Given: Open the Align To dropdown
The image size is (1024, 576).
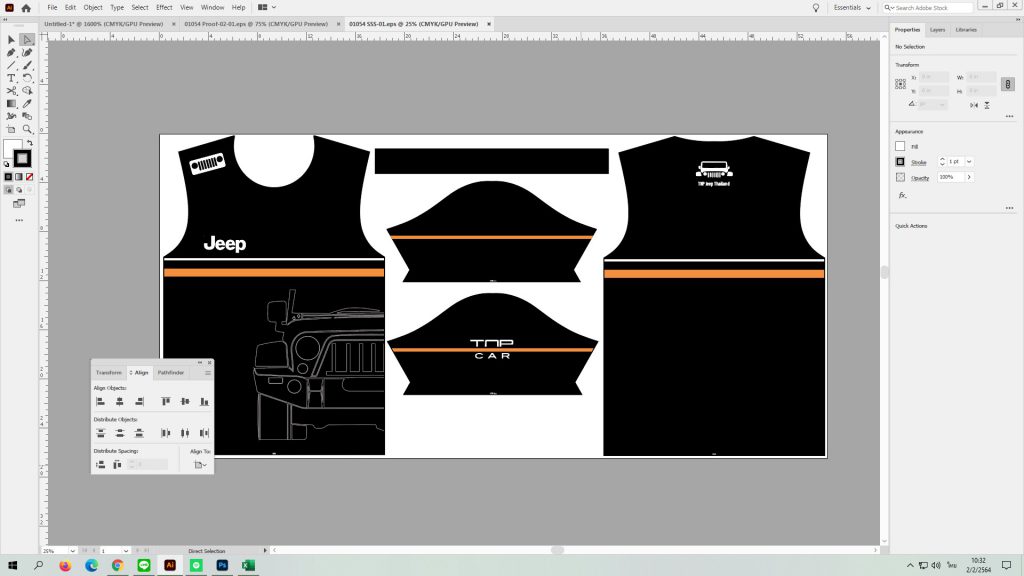Looking at the screenshot, I should click(200, 464).
